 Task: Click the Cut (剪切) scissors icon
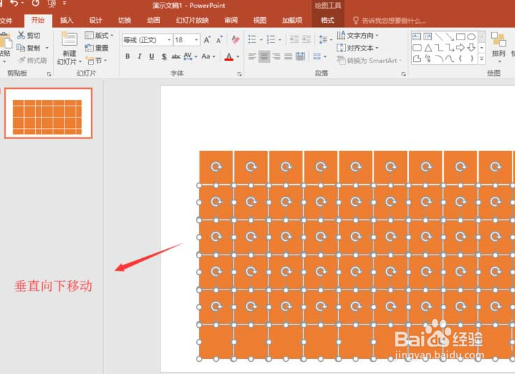tap(21, 35)
